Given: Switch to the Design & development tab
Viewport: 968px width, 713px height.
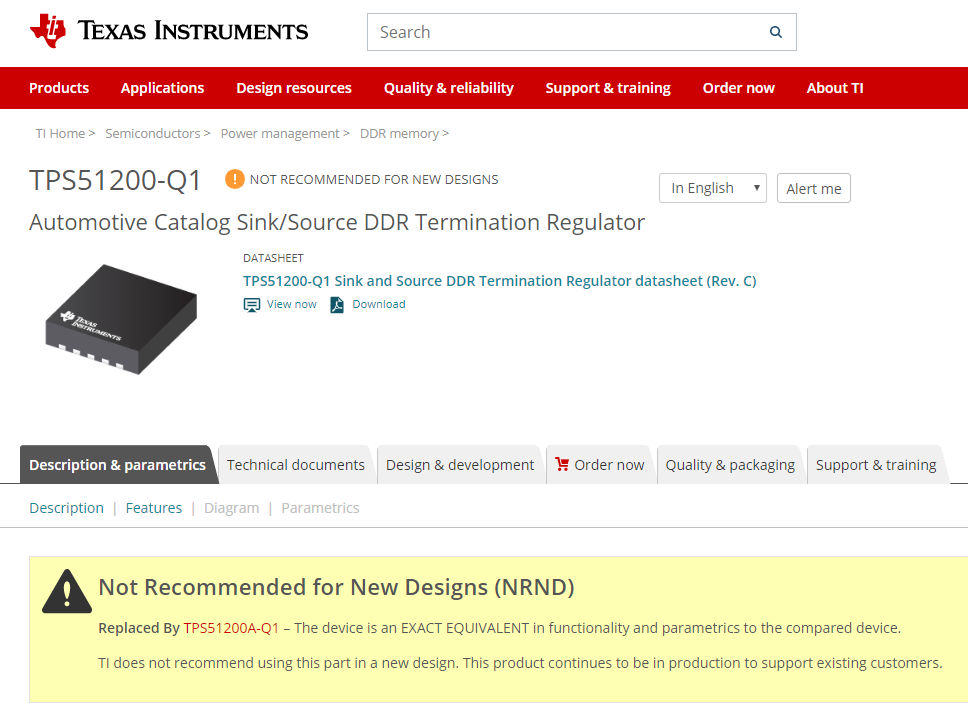Looking at the screenshot, I should pos(460,465).
